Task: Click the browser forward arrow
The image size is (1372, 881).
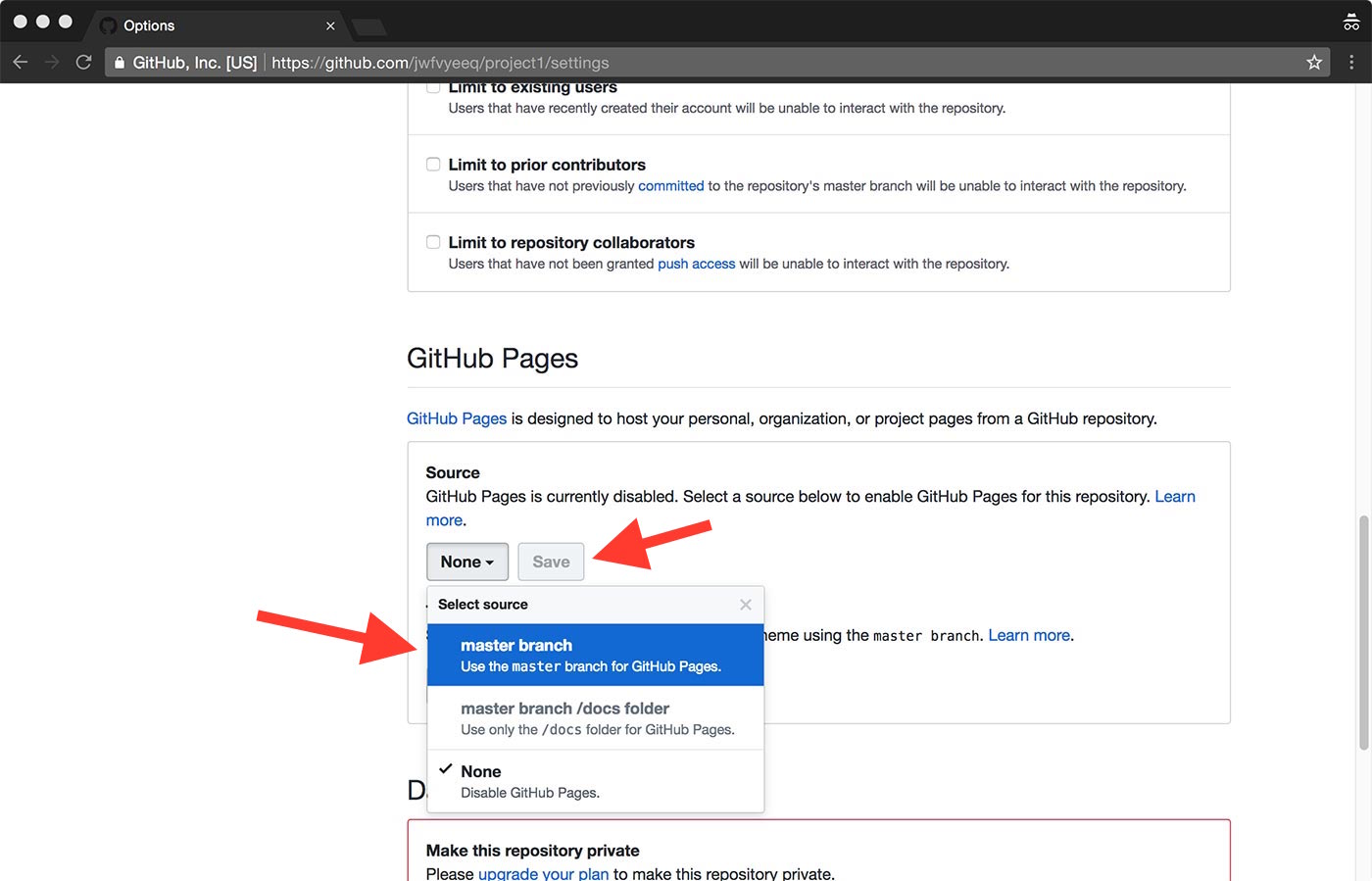Action: click(x=52, y=63)
